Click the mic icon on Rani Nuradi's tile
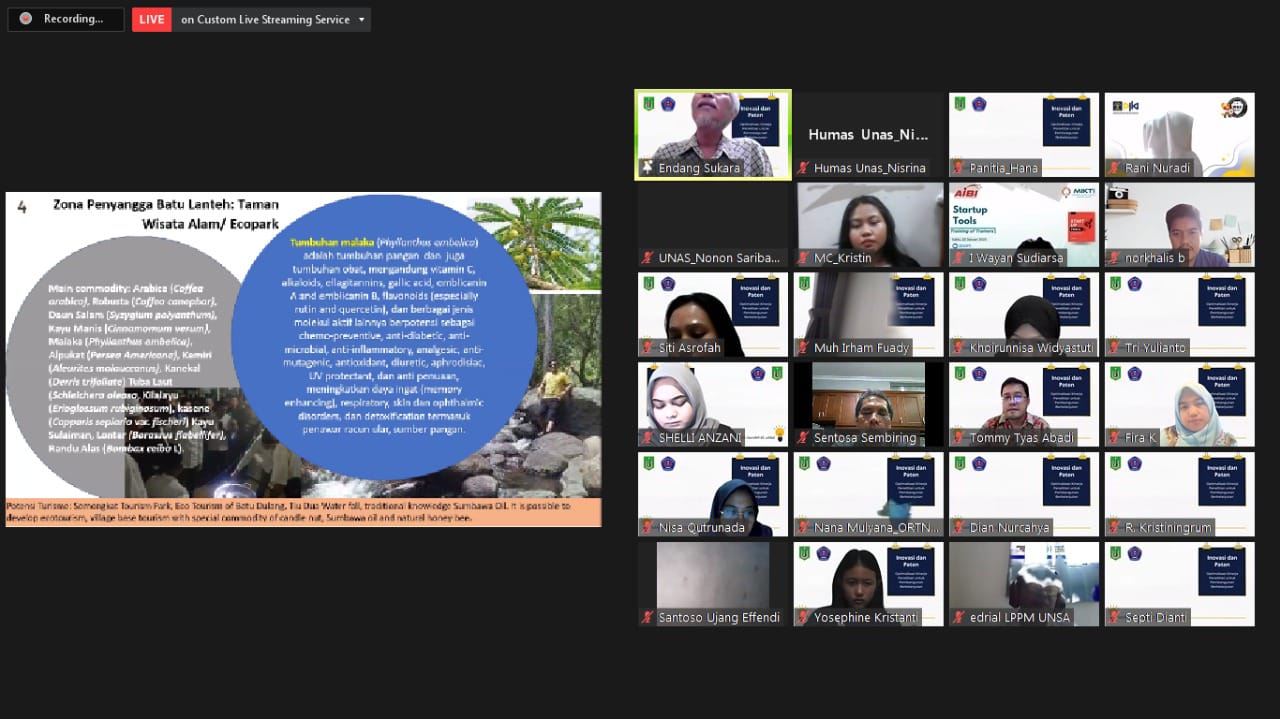 coord(1113,167)
